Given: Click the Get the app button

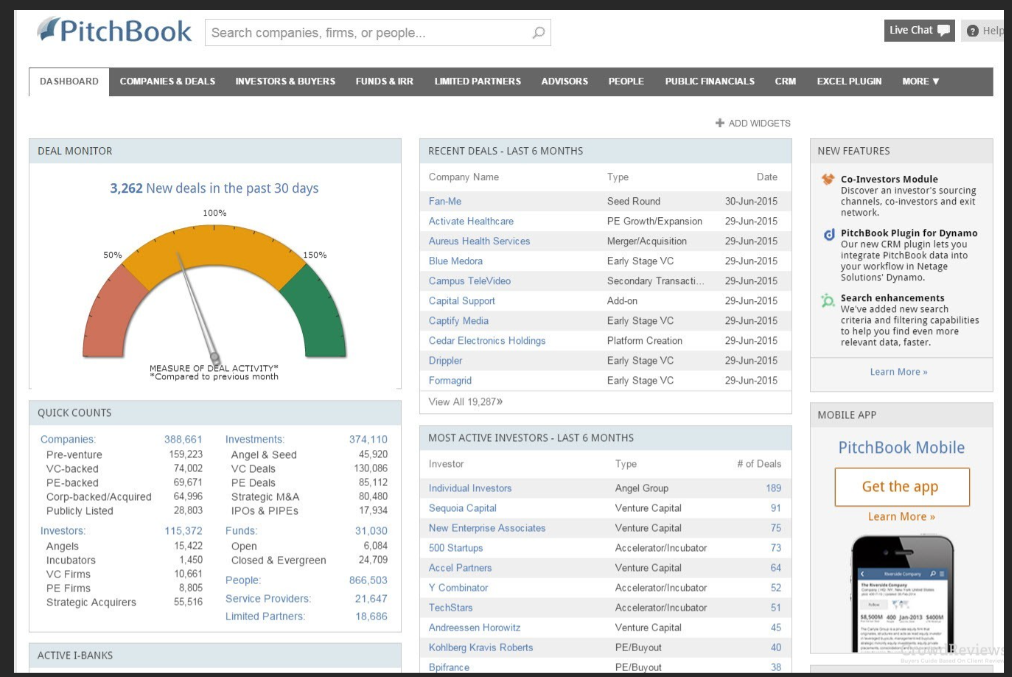Looking at the screenshot, I should (902, 487).
